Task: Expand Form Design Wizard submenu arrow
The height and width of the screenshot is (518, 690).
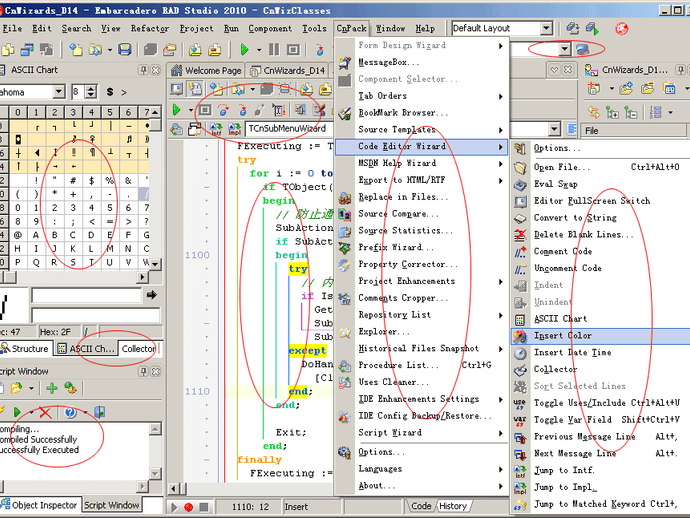Action: 500,46
